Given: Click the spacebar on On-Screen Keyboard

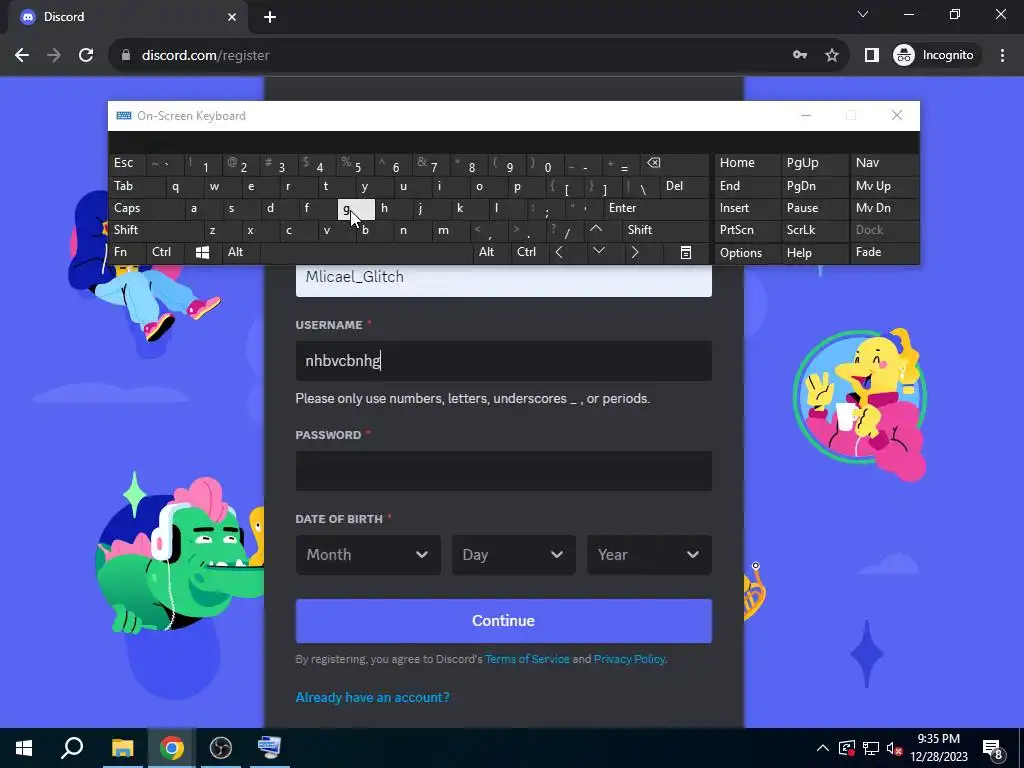Looking at the screenshot, I should click(366, 253).
